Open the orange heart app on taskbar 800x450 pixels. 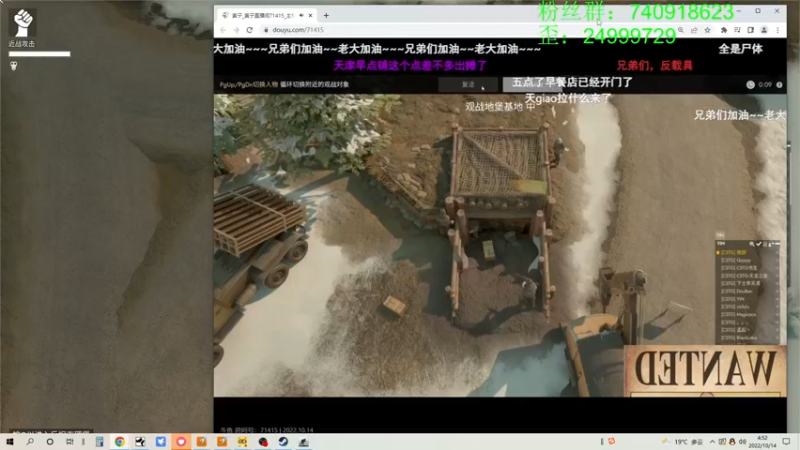coord(181,442)
